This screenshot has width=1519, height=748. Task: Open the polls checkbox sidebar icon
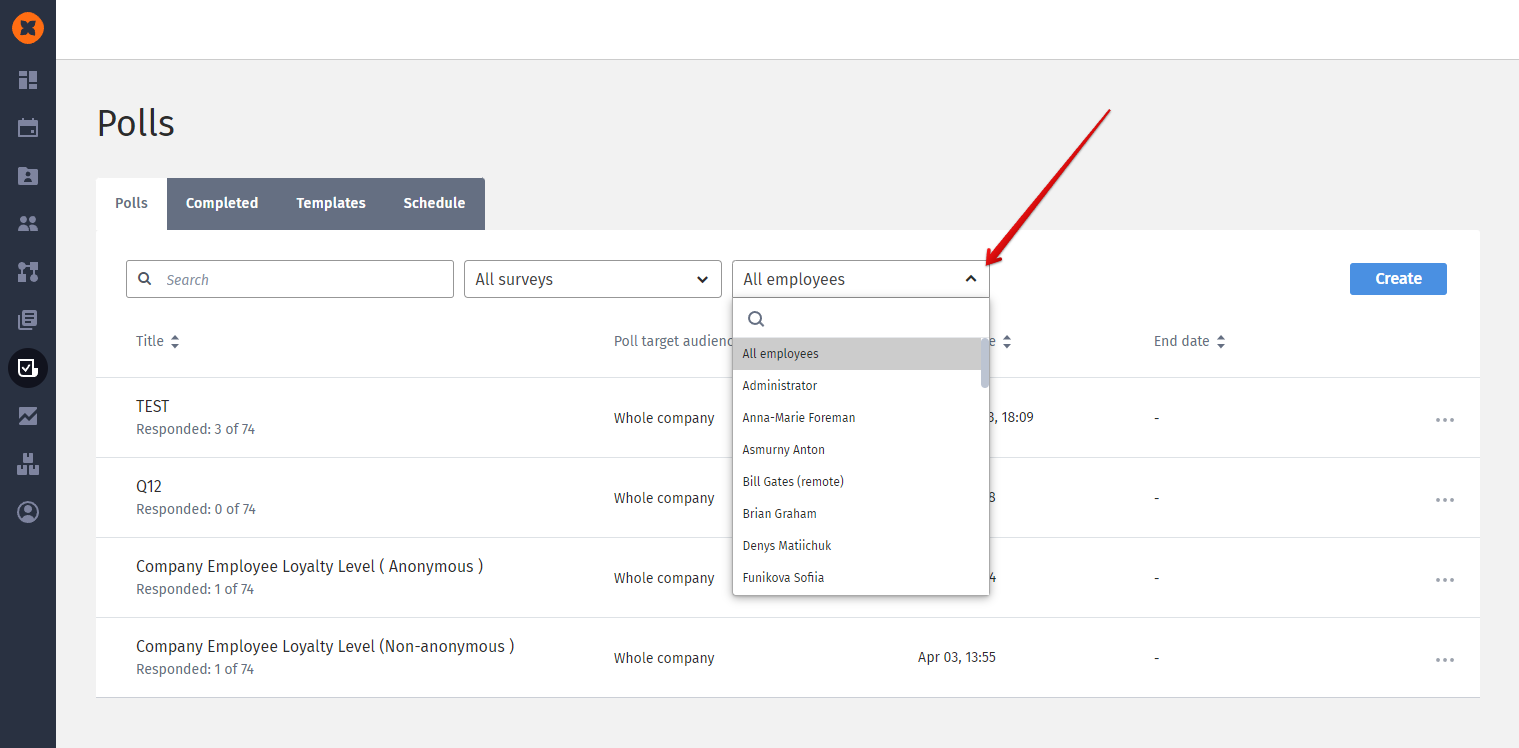[28, 368]
